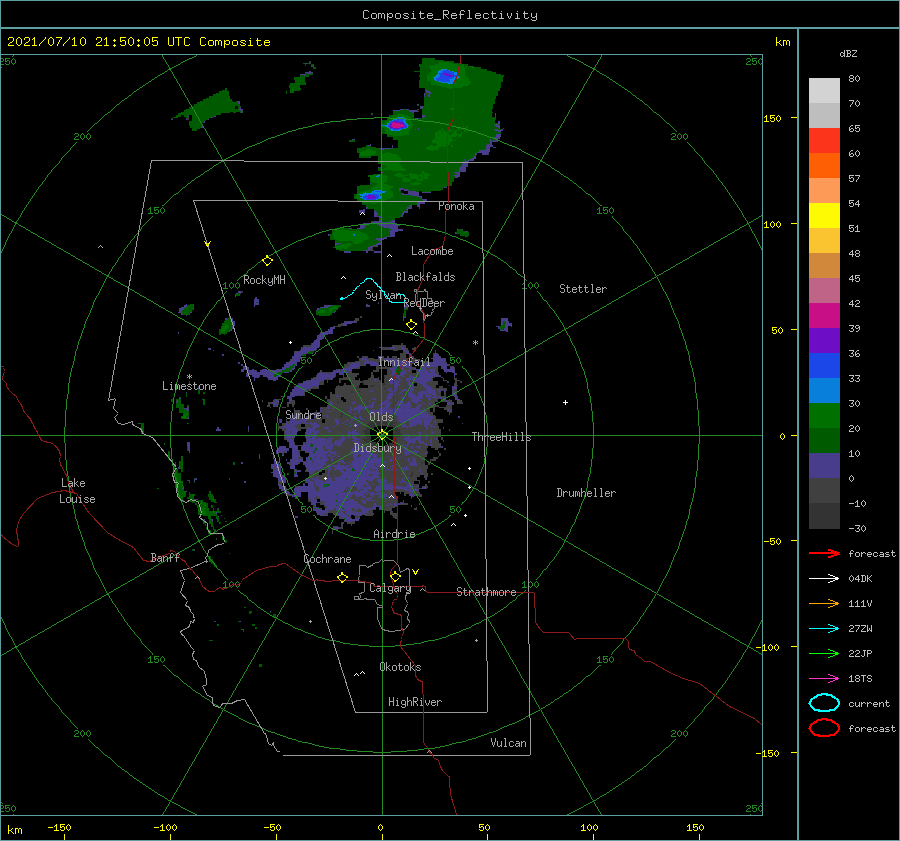900x841 pixels.
Task: Click the Vulcan city label
Action: [508, 743]
